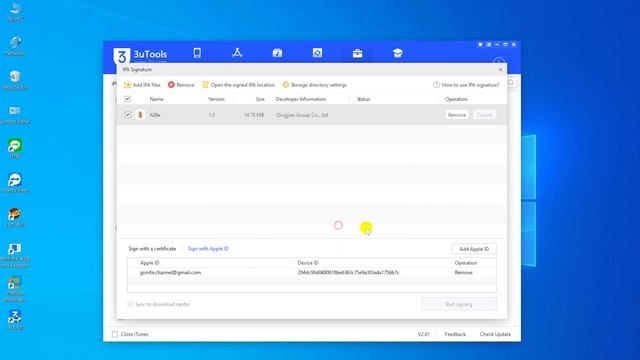Click Cancel button in the N3la row
The image size is (640, 360).
tap(484, 115)
